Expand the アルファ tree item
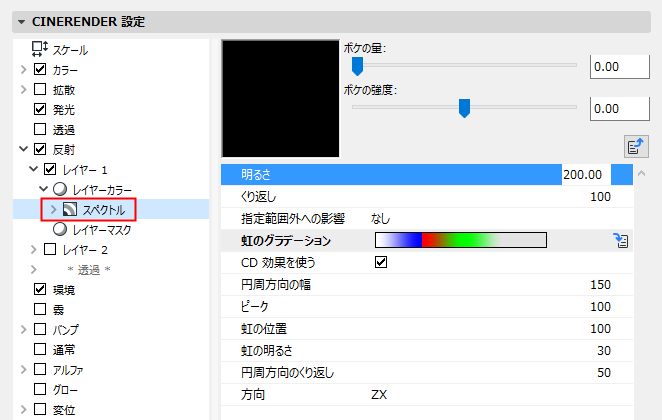This screenshot has width=662, height=420. point(24,369)
